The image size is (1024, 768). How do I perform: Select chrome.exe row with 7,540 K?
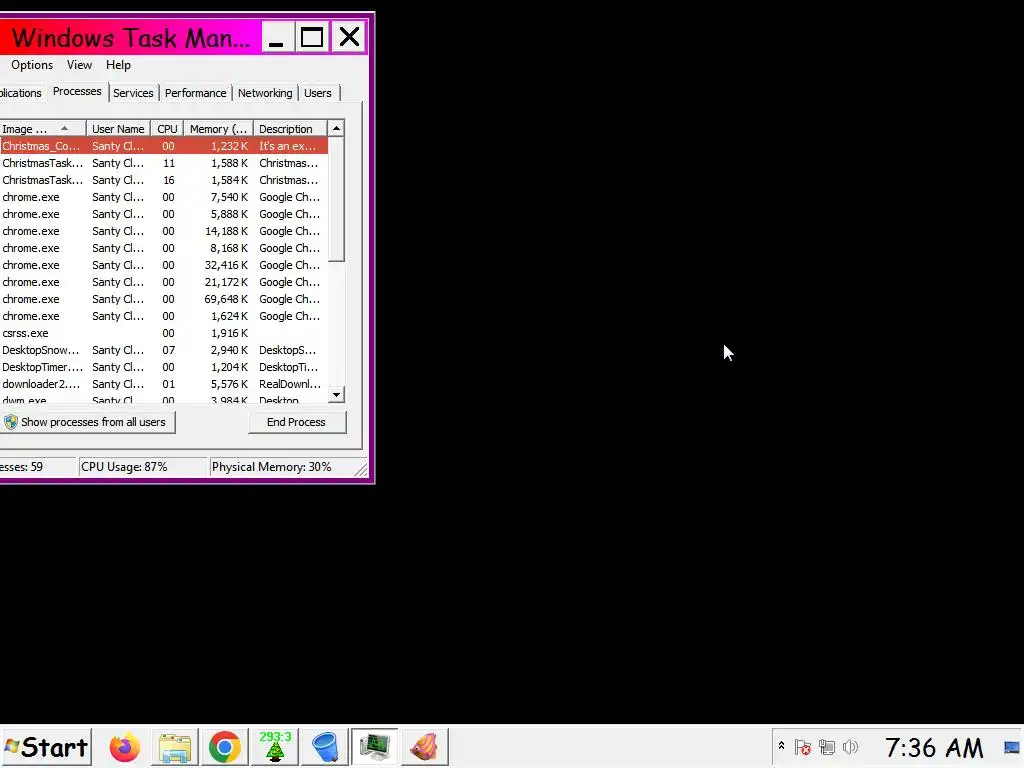pyautogui.click(x=163, y=197)
